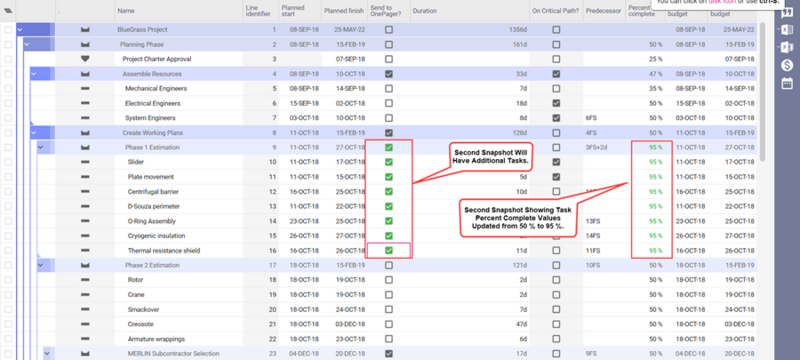The width and height of the screenshot is (800, 360).
Task: Collapse the Planning Phase chevron
Action: [x=27, y=44]
